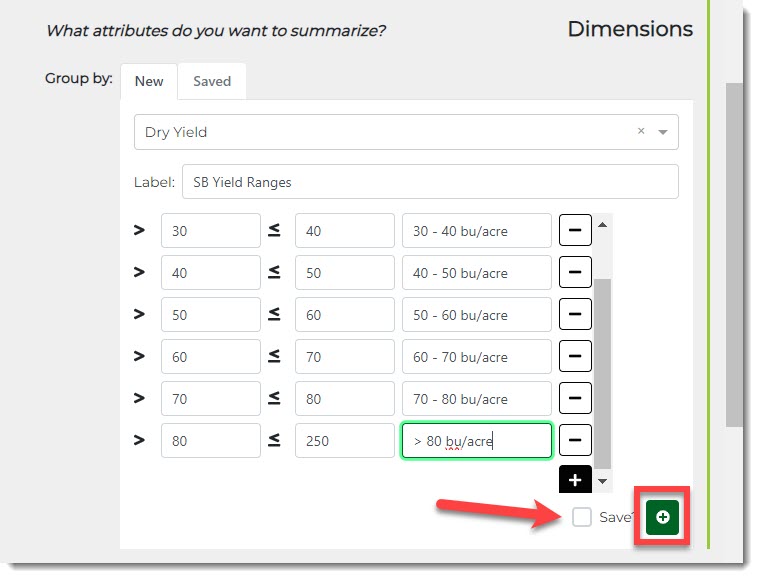758x578 pixels.
Task: Remove the > 80 bu/acre range row
Action: 574,441
